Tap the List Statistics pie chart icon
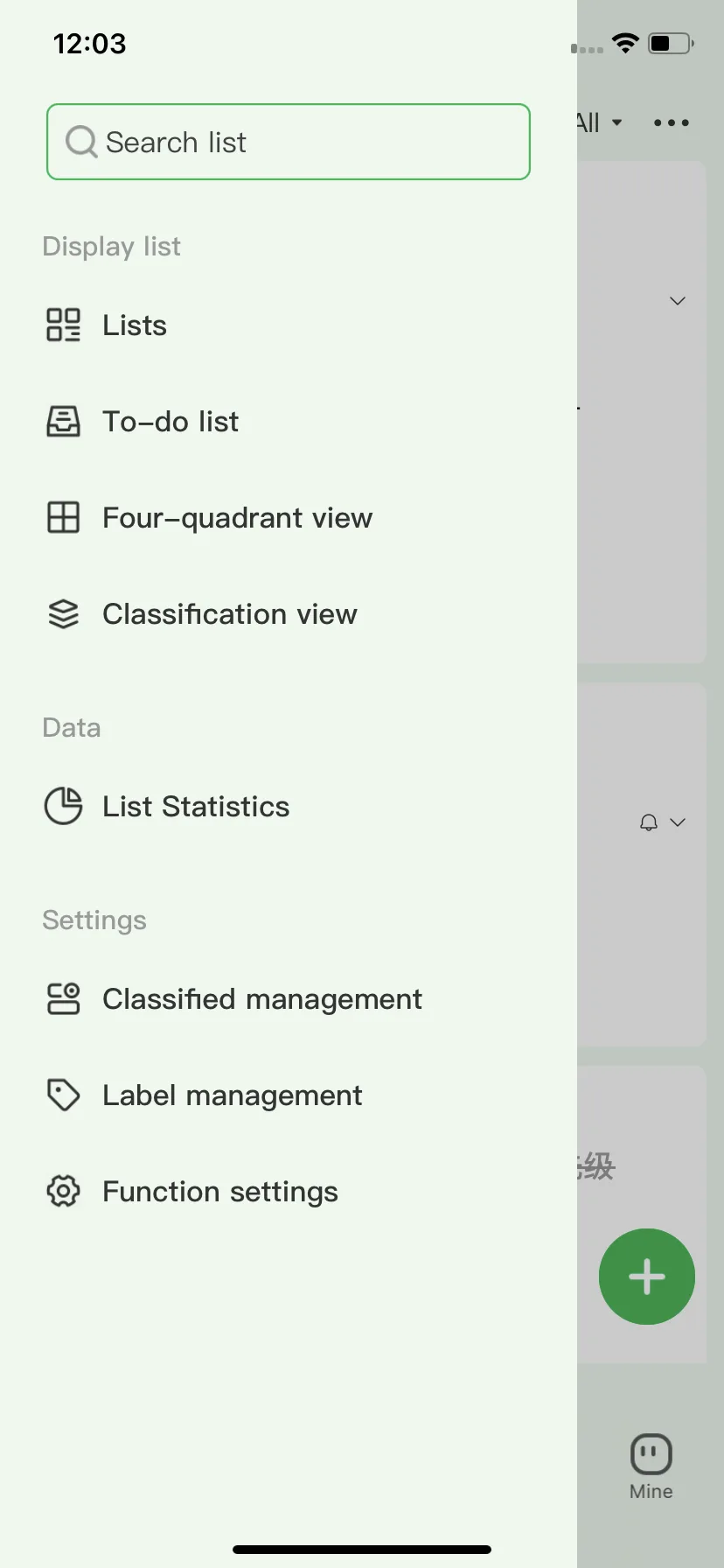This screenshot has width=724, height=1568. pyautogui.click(x=63, y=806)
